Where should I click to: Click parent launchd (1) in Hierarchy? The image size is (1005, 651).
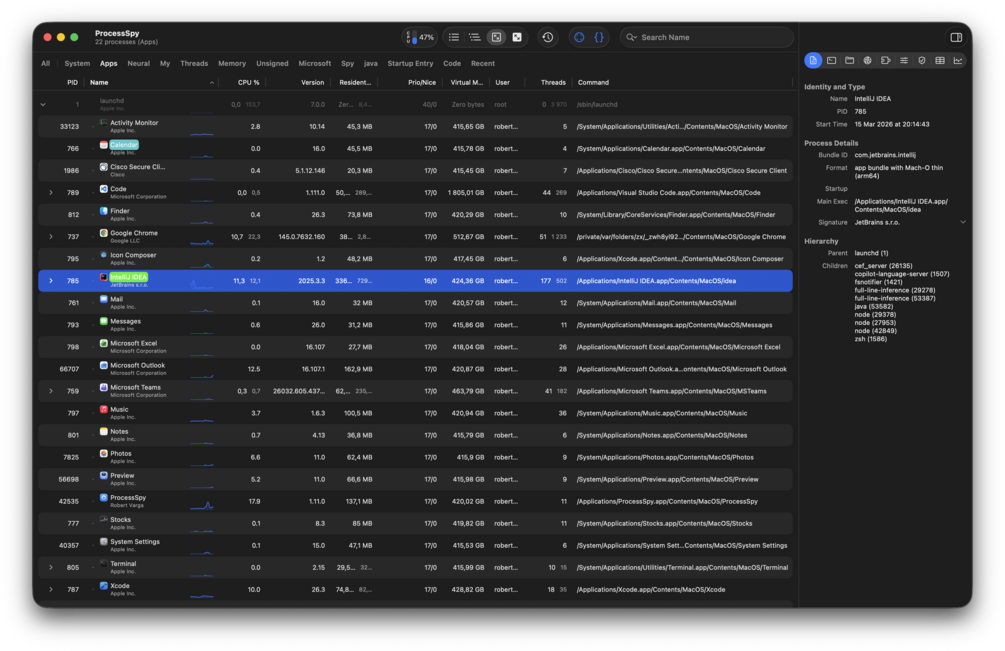click(x=871, y=253)
